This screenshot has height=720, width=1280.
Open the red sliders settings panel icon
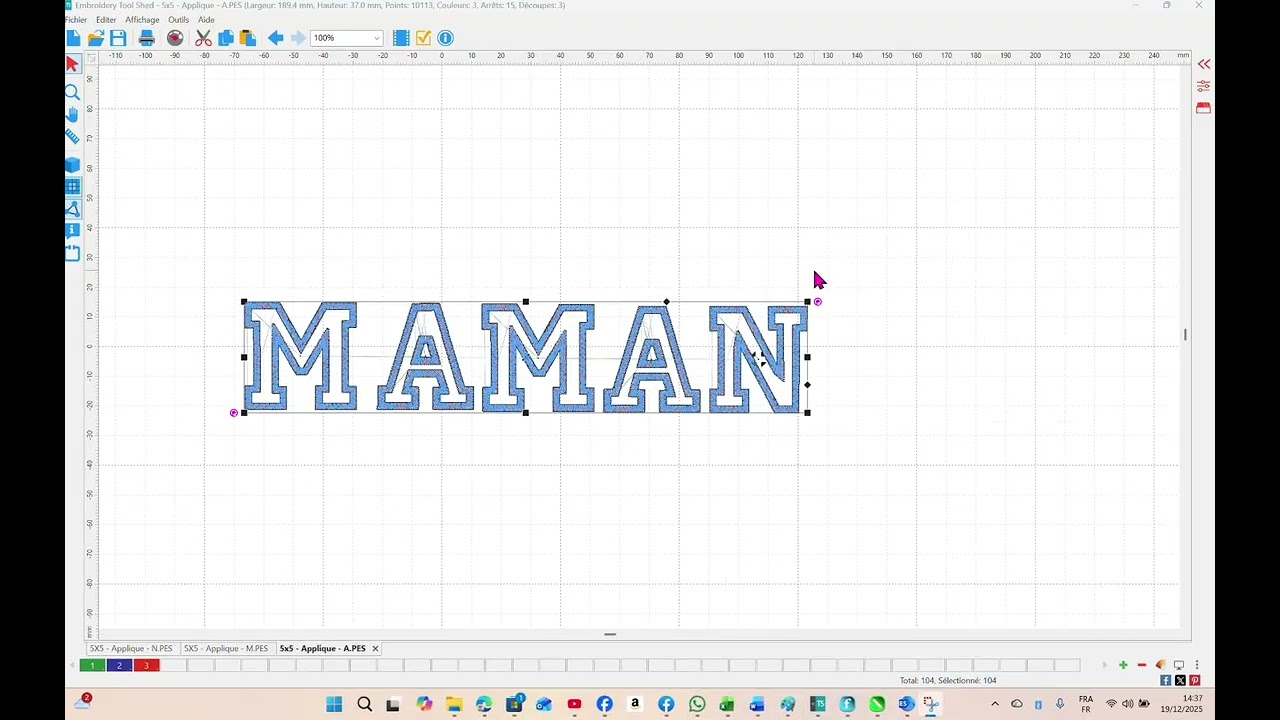coord(1204,86)
